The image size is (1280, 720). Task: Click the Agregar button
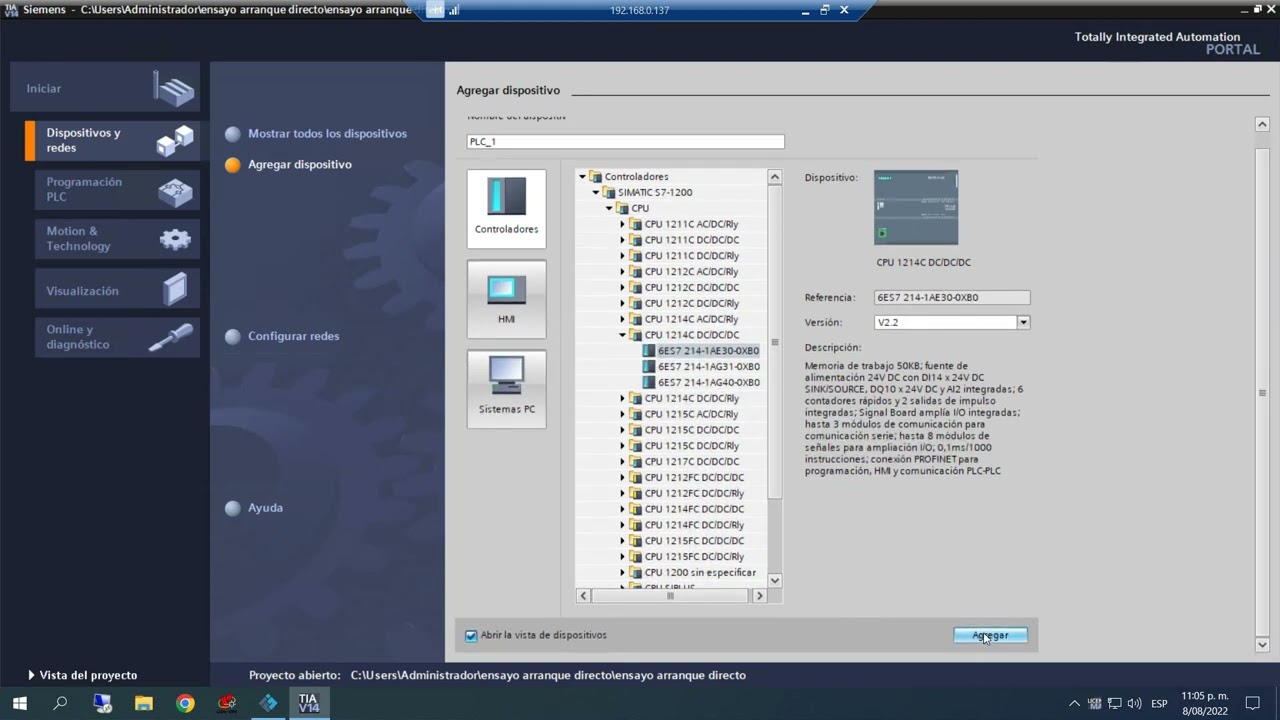pos(990,635)
